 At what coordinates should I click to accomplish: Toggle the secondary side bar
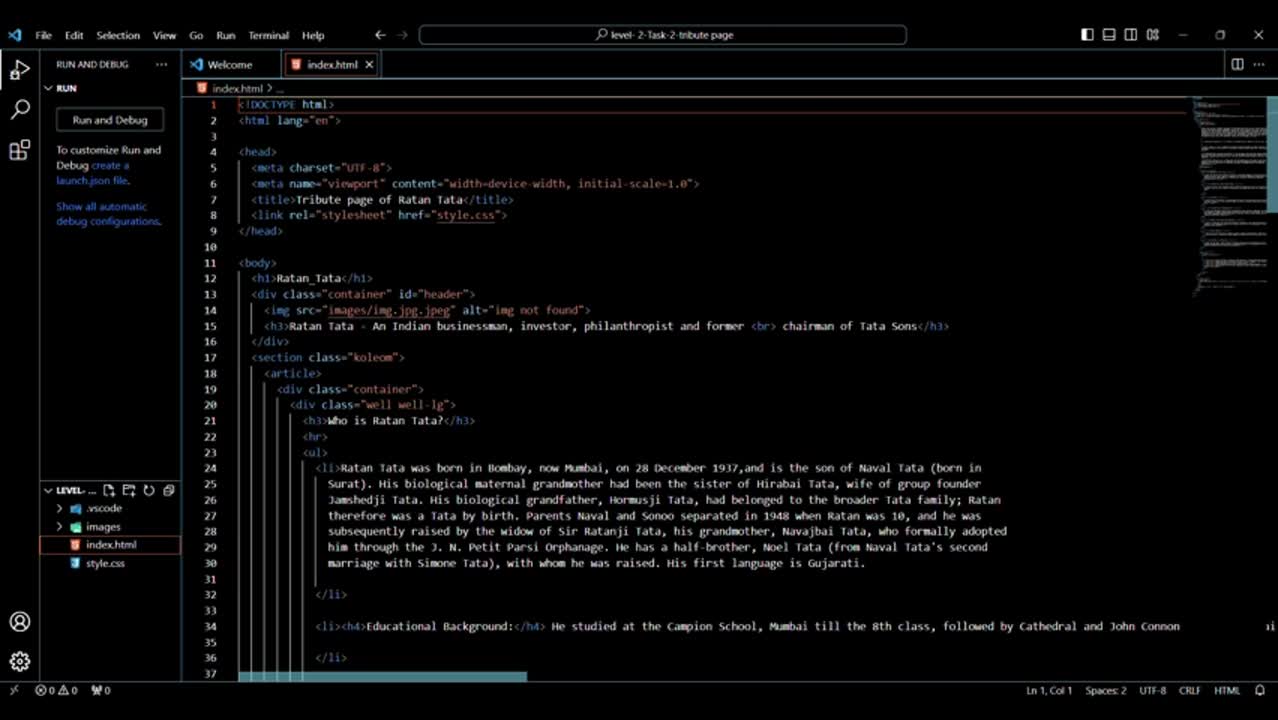tap(1131, 35)
